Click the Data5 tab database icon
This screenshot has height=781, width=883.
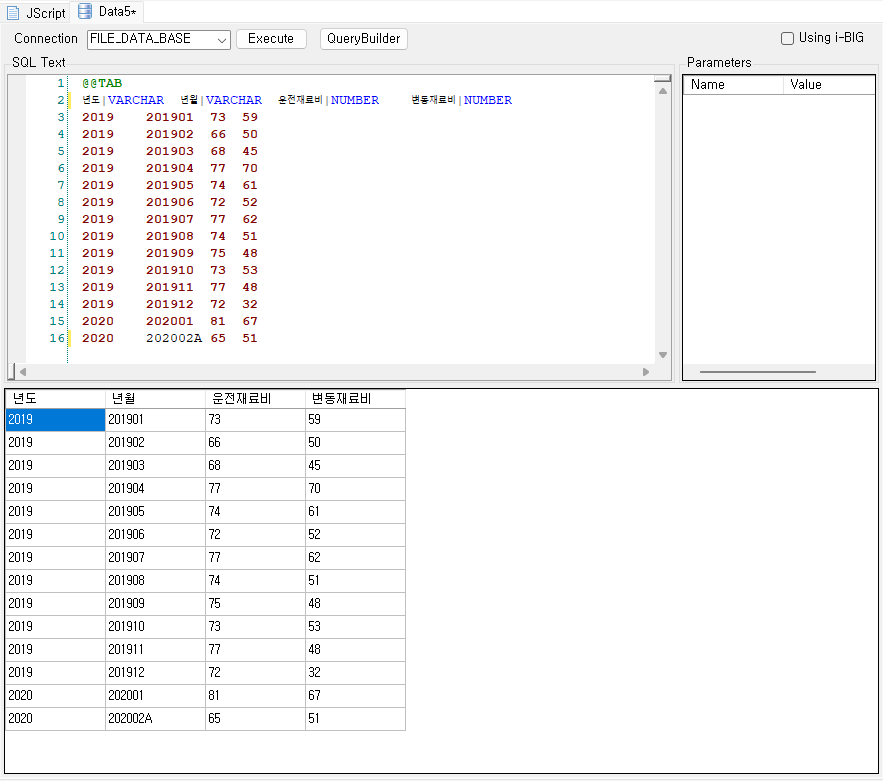(85, 12)
